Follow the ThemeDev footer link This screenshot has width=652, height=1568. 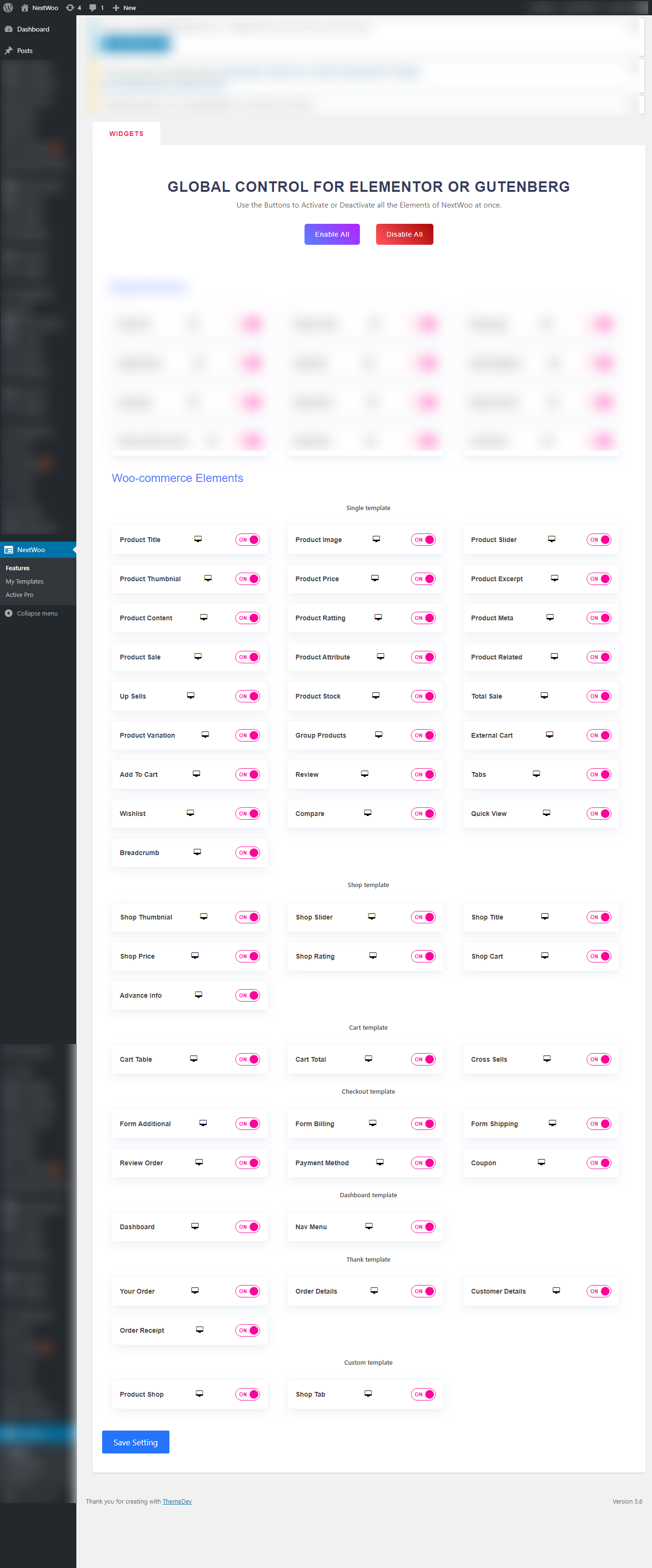pyautogui.click(x=177, y=1501)
